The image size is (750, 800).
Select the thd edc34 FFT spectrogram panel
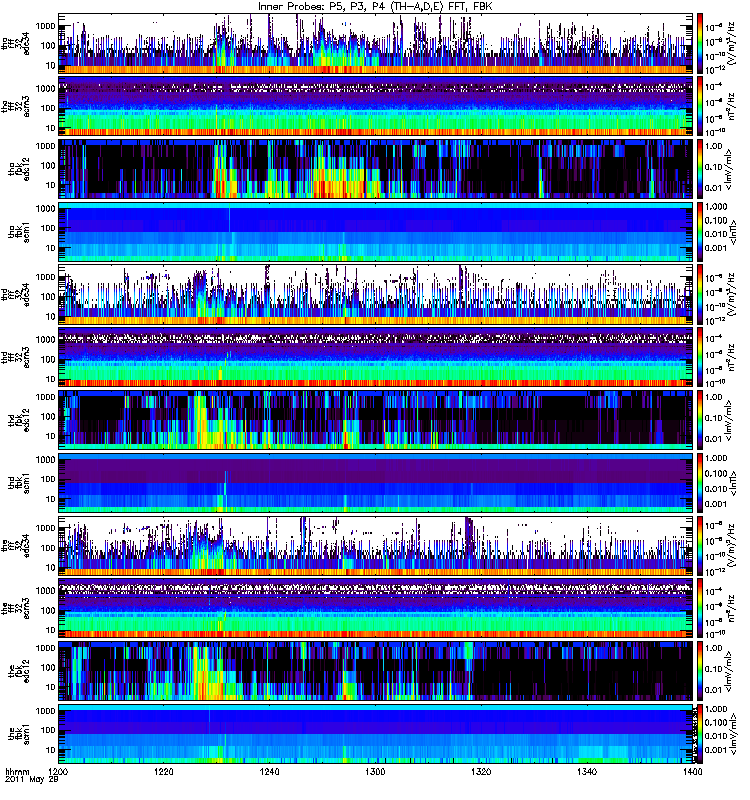pyautogui.click(x=376, y=295)
